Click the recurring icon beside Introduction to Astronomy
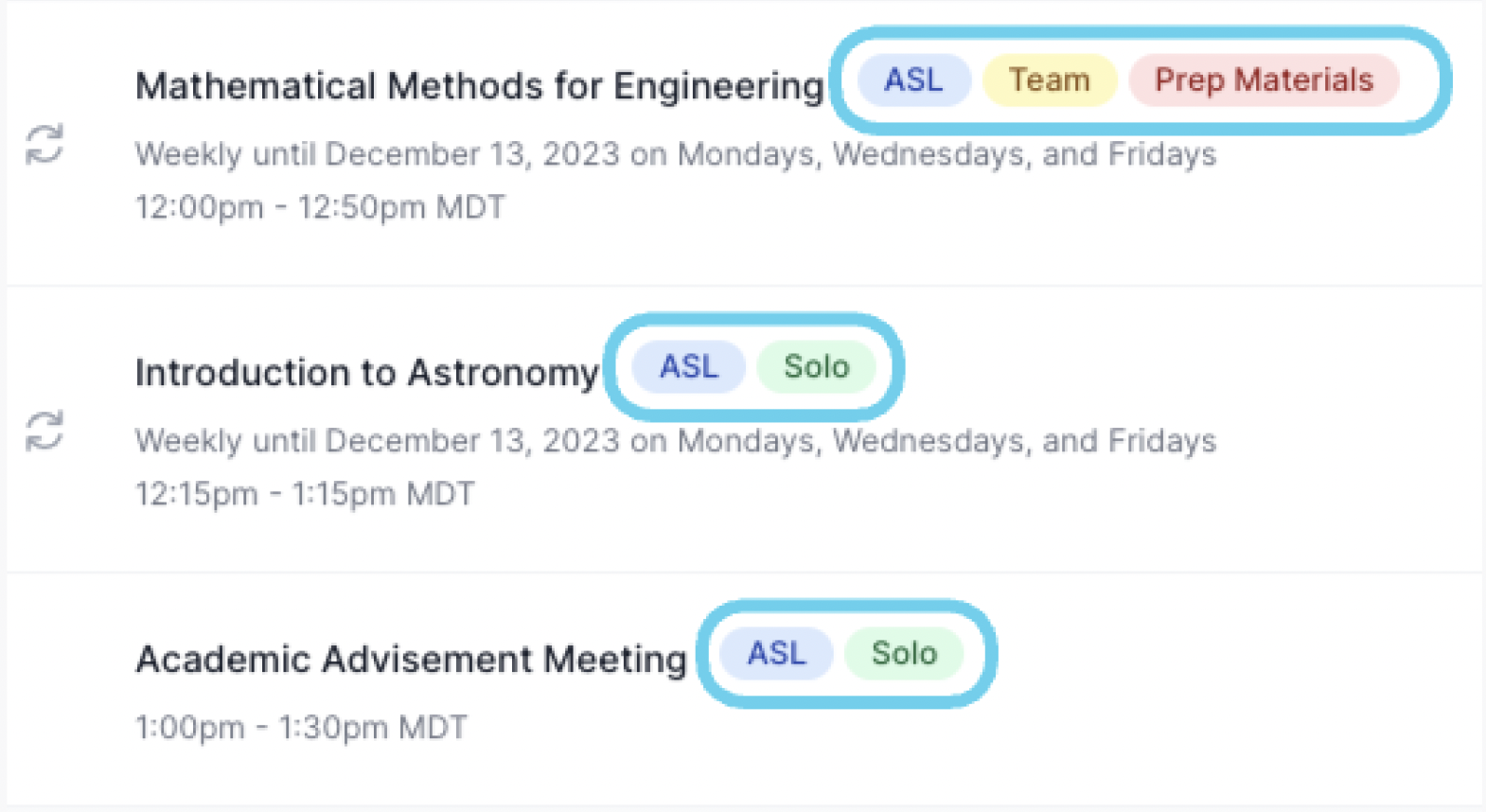The image size is (1486, 812). pos(44,432)
